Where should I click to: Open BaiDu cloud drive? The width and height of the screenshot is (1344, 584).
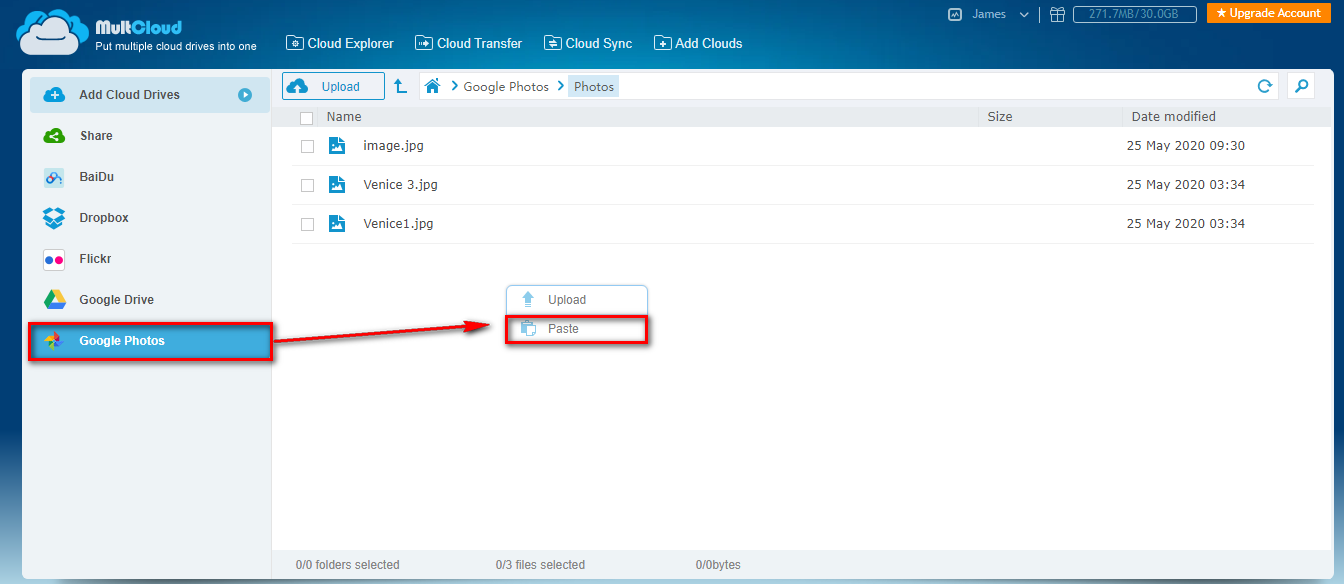point(150,177)
